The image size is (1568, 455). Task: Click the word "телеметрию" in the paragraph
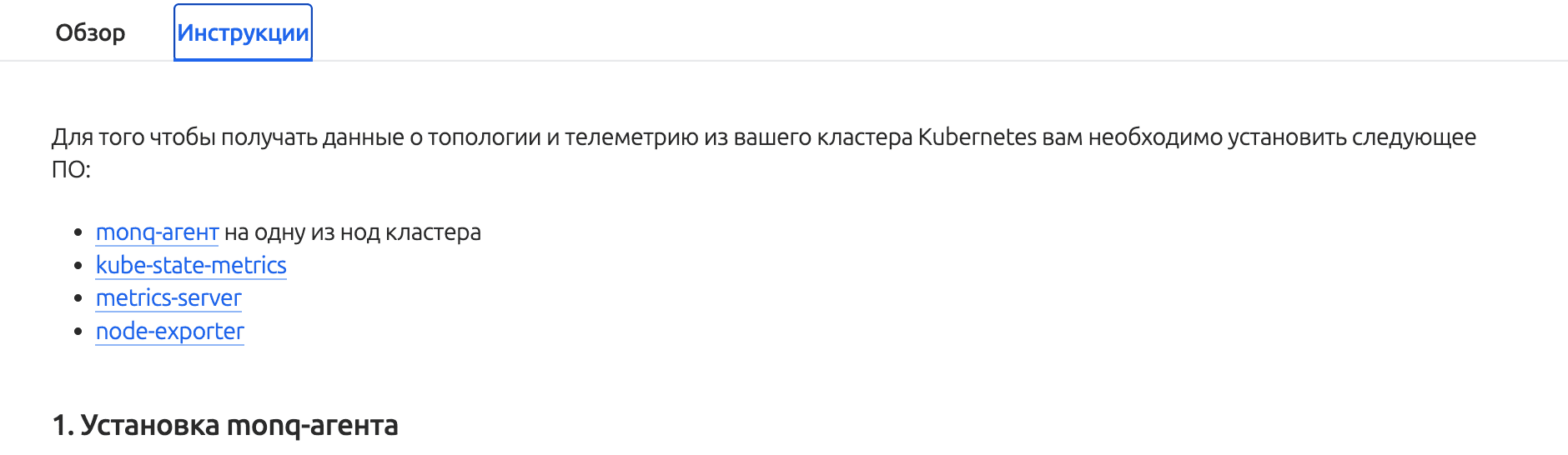tap(631, 137)
